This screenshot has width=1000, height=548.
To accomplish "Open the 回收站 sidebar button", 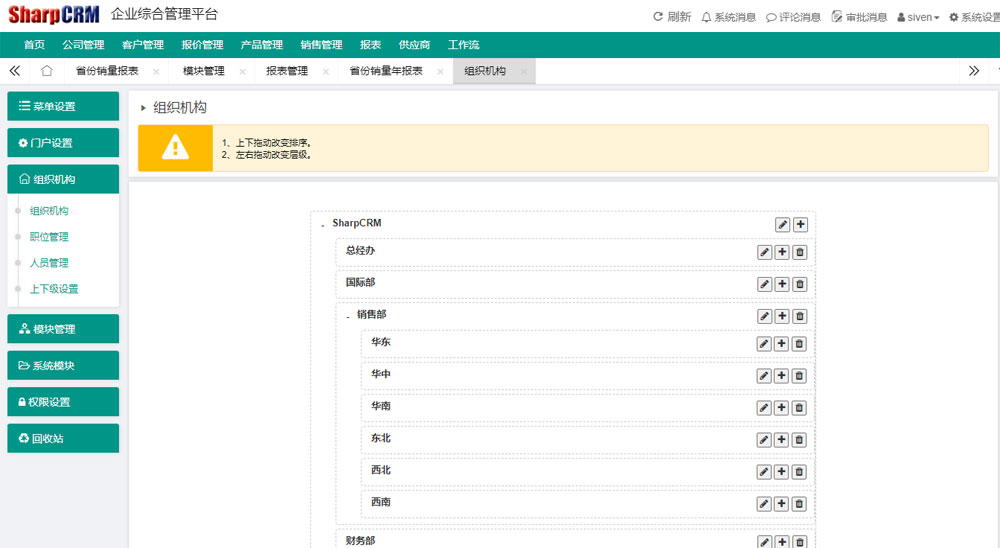I will (x=62, y=438).
